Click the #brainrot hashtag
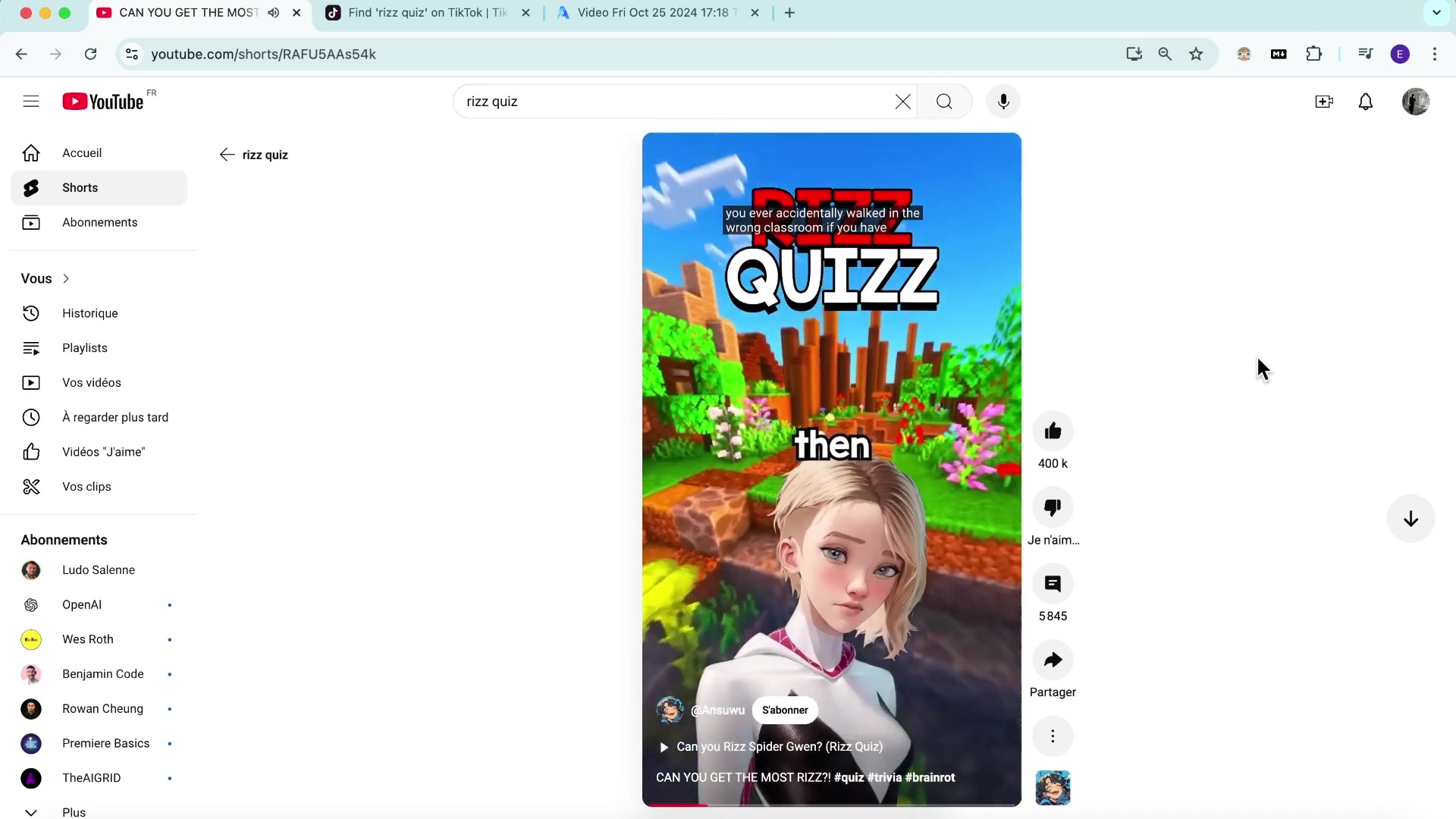The image size is (1456, 819). (930, 778)
